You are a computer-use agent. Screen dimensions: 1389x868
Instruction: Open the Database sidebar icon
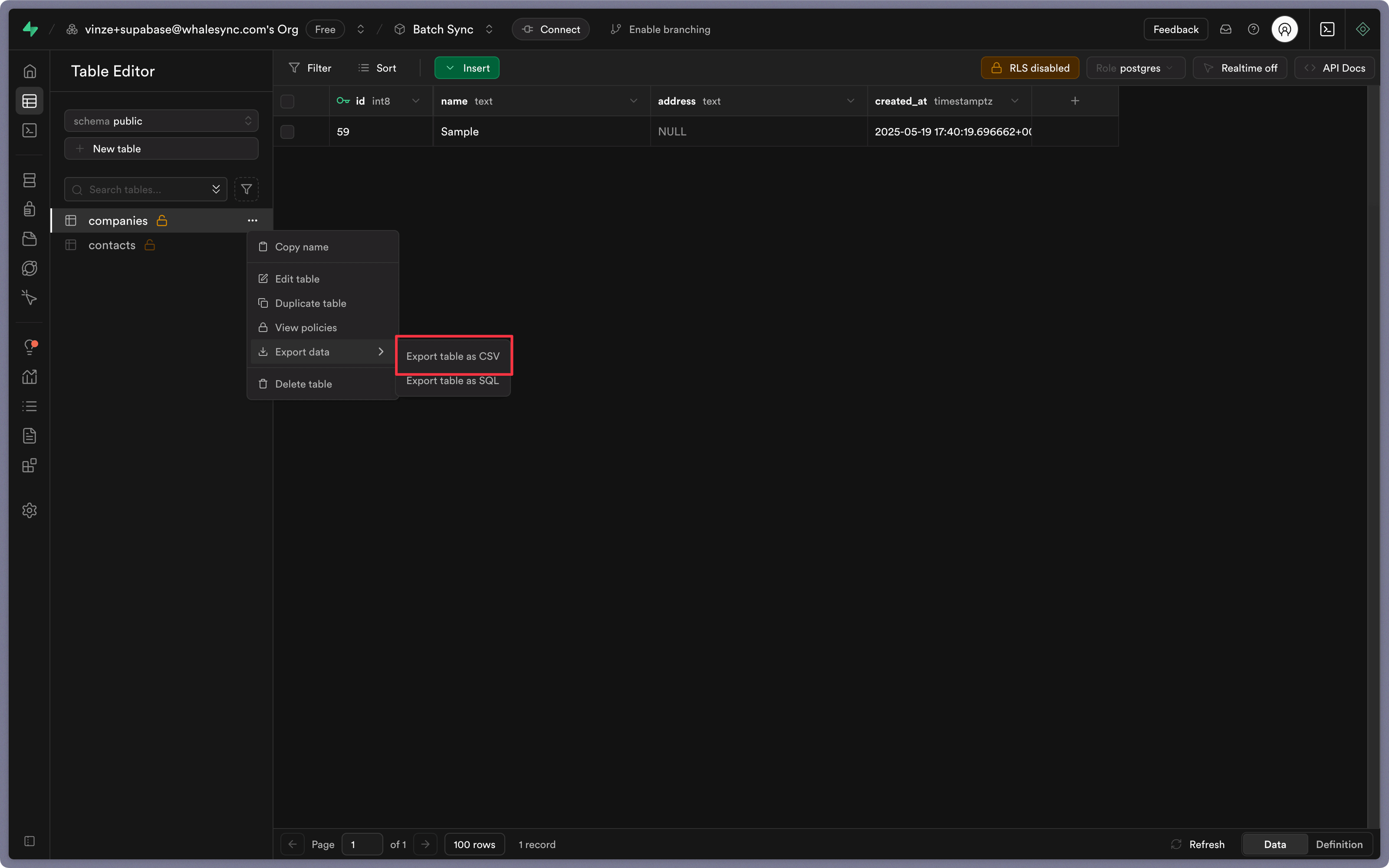tap(29, 180)
